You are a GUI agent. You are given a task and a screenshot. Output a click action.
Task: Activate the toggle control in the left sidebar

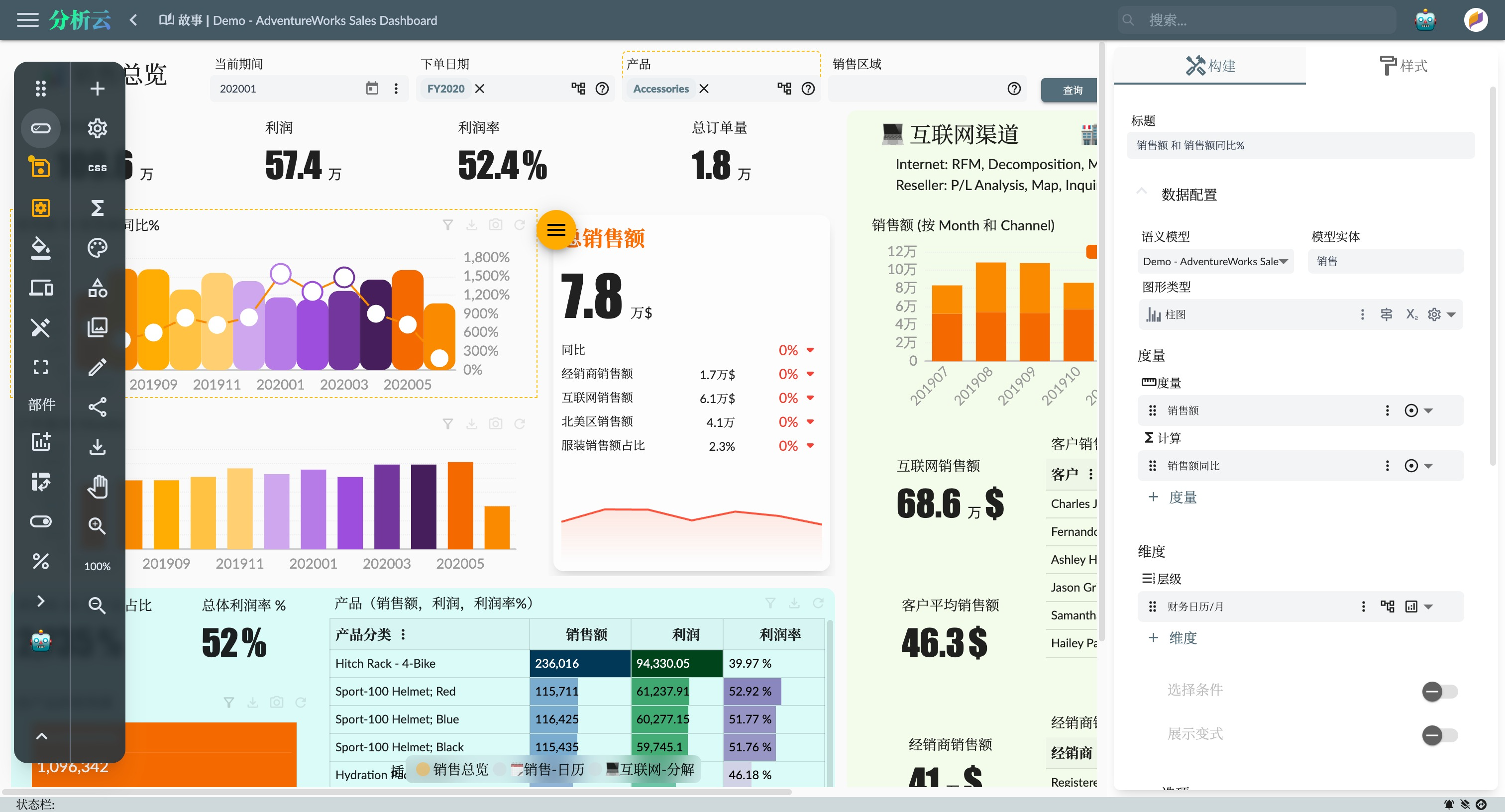click(40, 521)
